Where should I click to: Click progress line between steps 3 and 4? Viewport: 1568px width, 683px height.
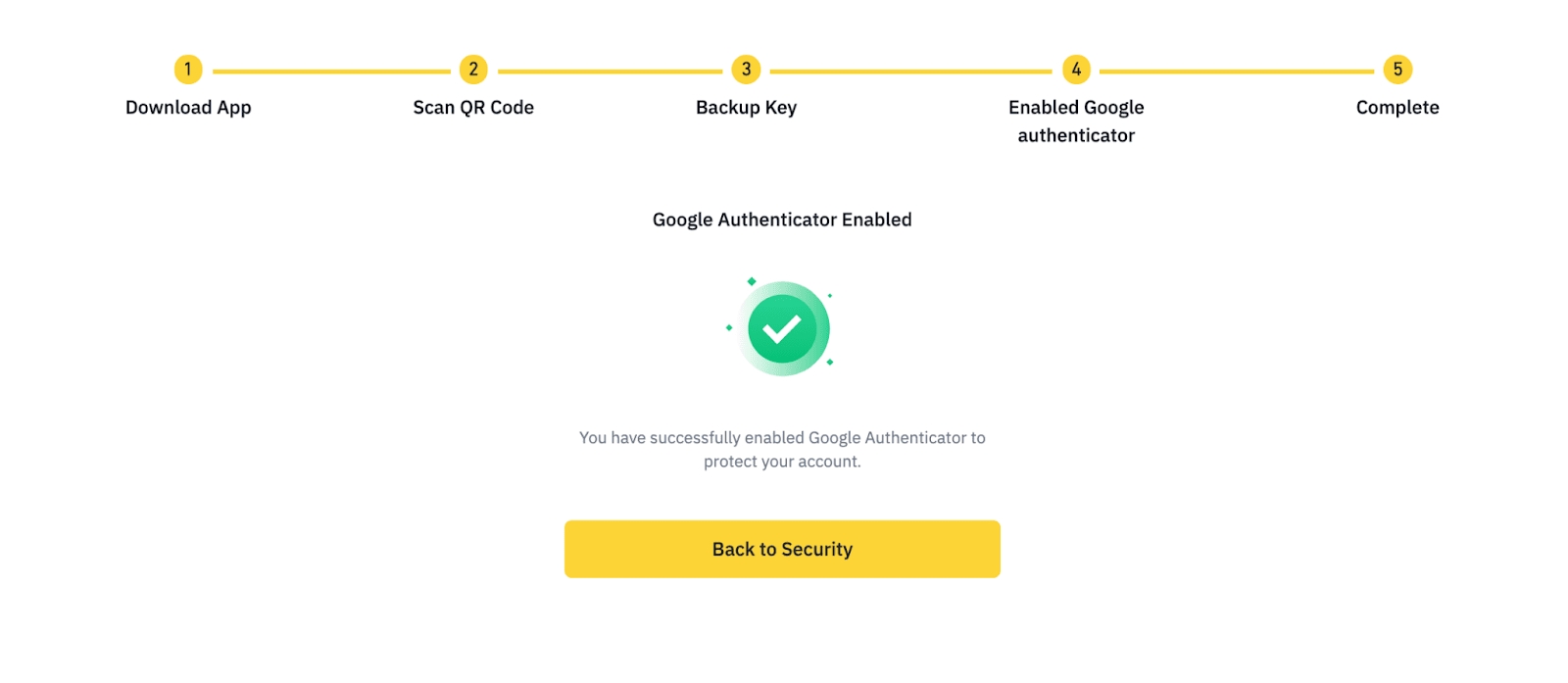pyautogui.click(x=910, y=72)
